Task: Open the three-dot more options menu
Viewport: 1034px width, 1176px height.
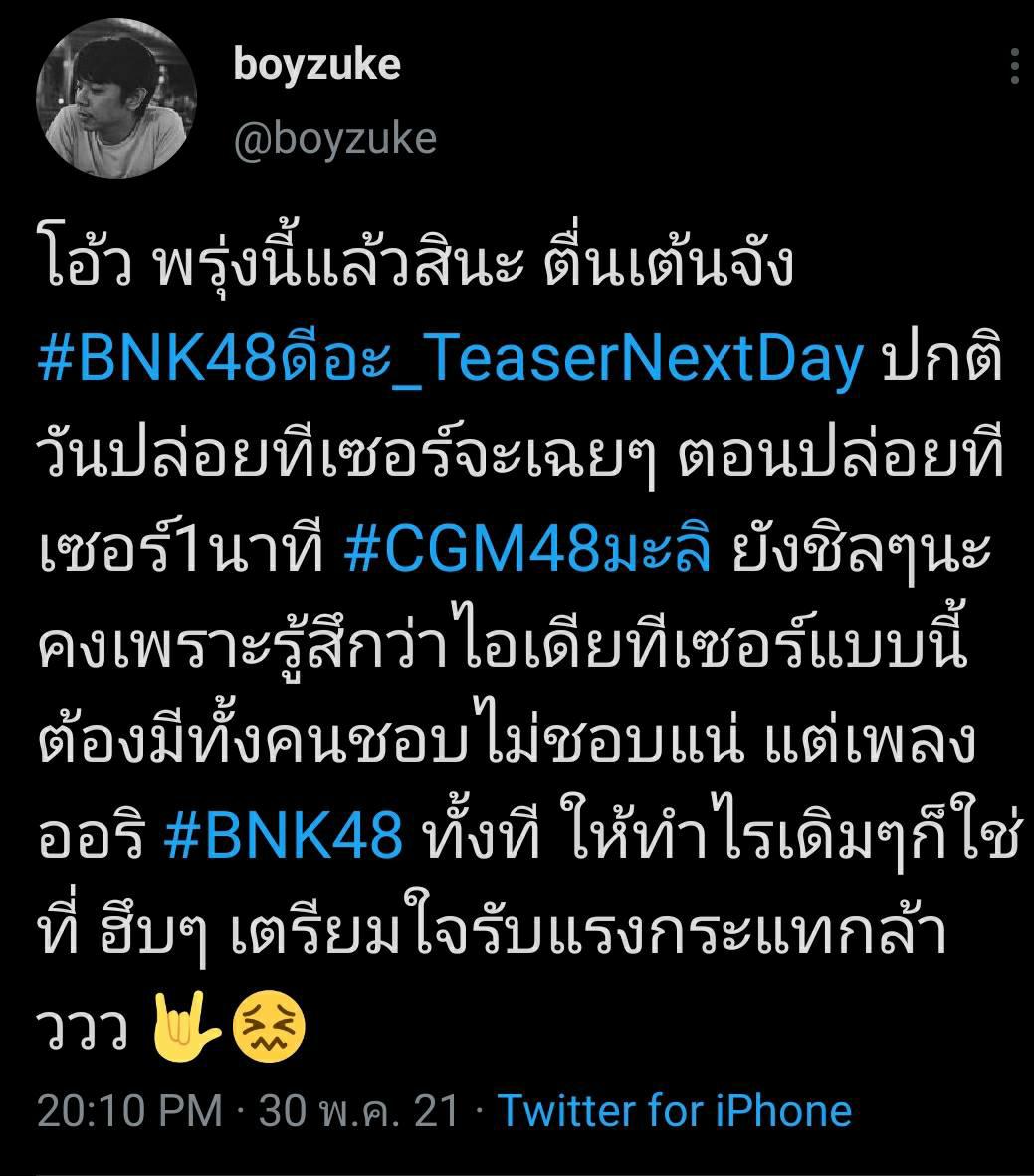Action: click(x=1014, y=66)
